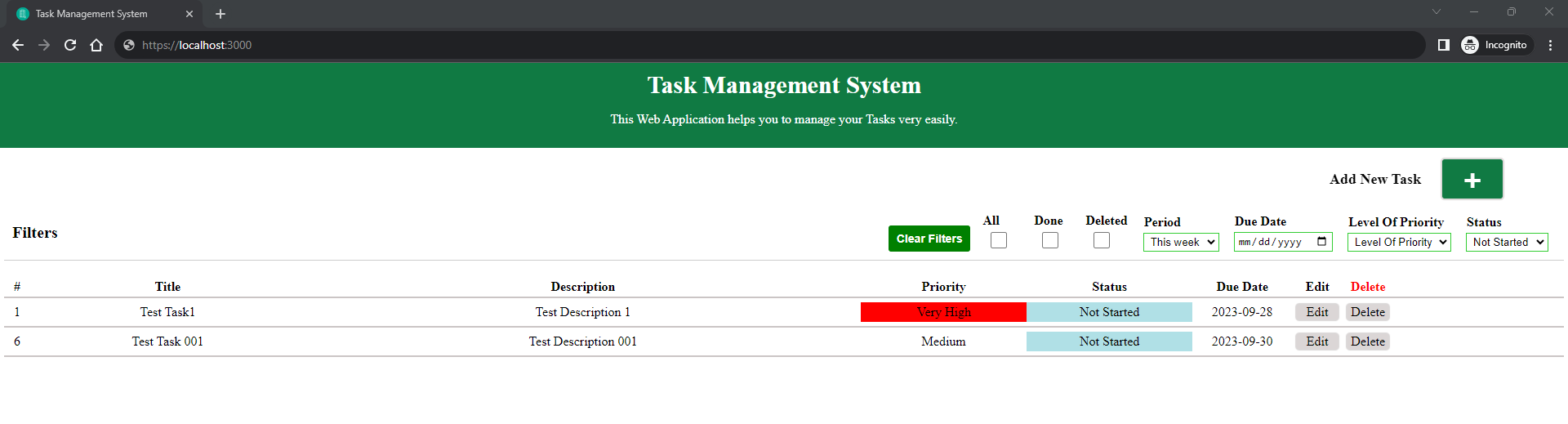The image size is (1568, 424).
Task: Click the Incognito profile indicator
Action: [x=1495, y=45]
